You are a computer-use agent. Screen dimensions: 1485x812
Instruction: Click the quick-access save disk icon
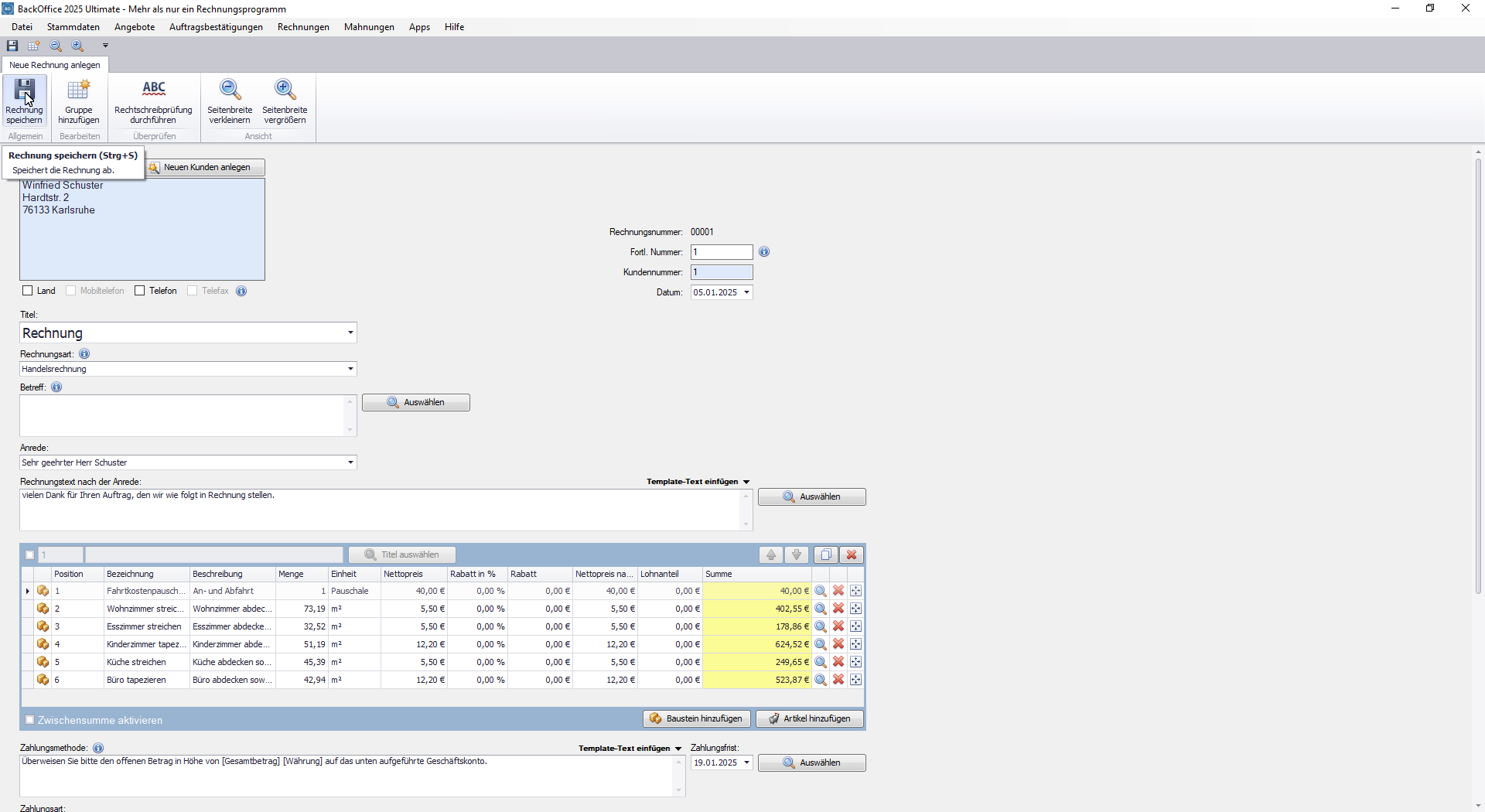point(12,46)
